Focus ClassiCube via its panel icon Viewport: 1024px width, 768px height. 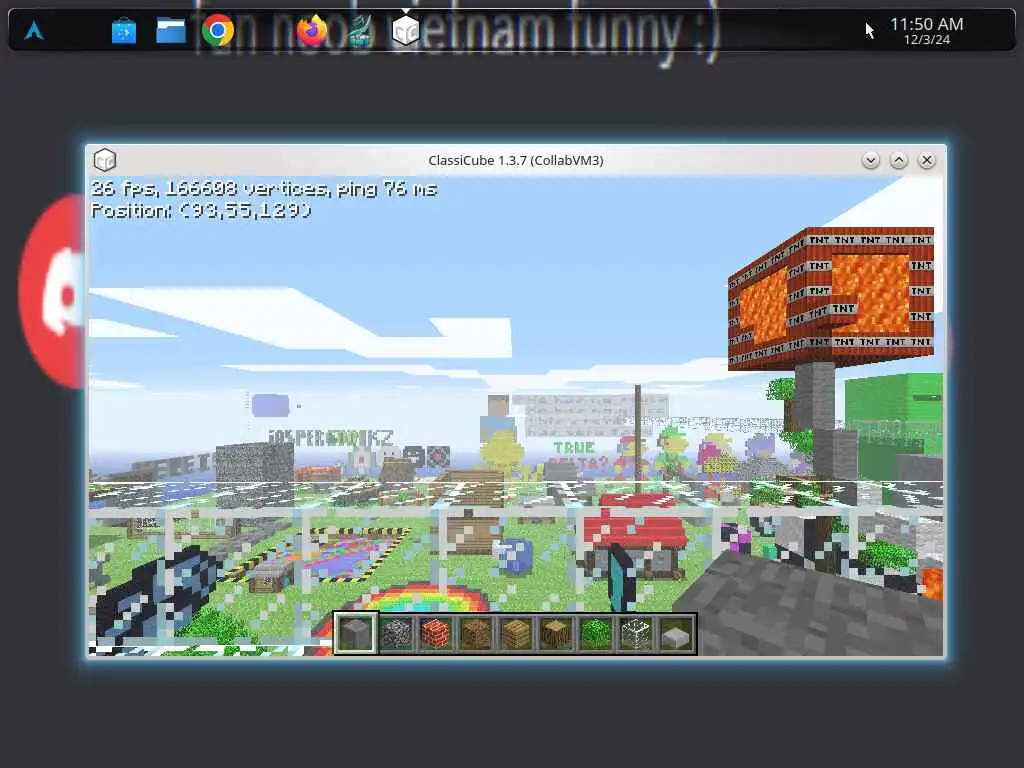coord(406,30)
